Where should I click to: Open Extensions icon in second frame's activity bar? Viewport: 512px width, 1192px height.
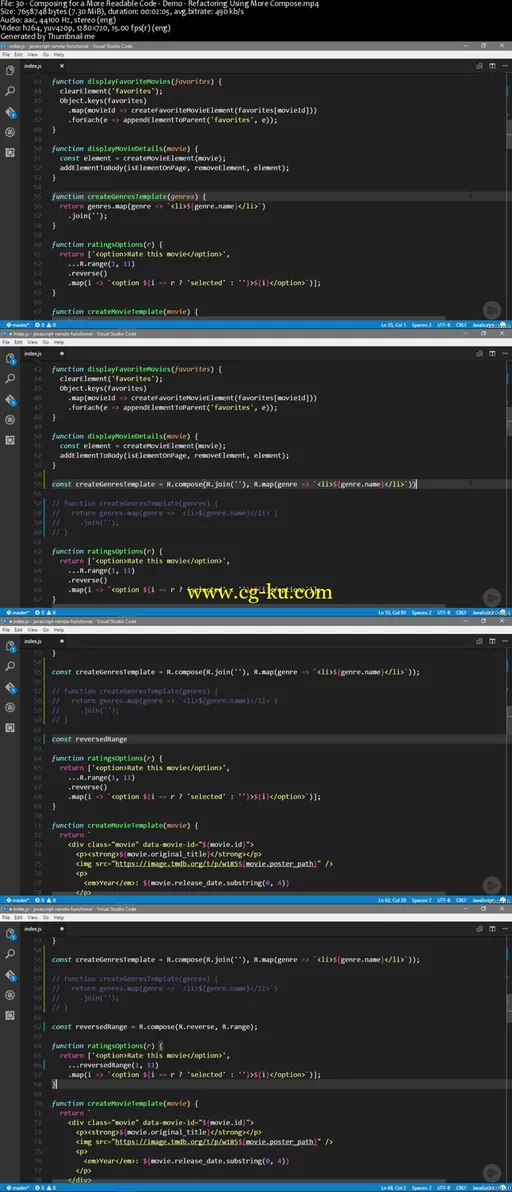[10, 439]
